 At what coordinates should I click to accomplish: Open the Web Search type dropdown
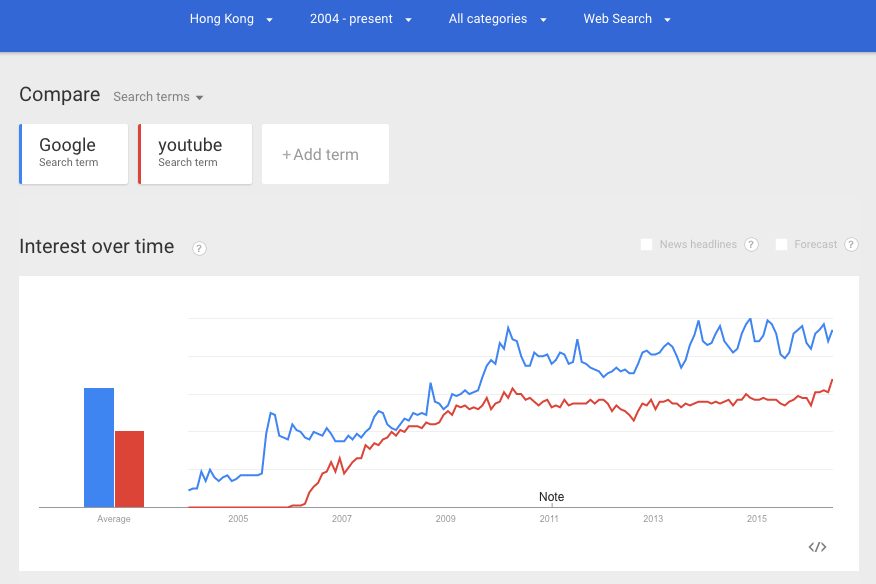coord(626,19)
